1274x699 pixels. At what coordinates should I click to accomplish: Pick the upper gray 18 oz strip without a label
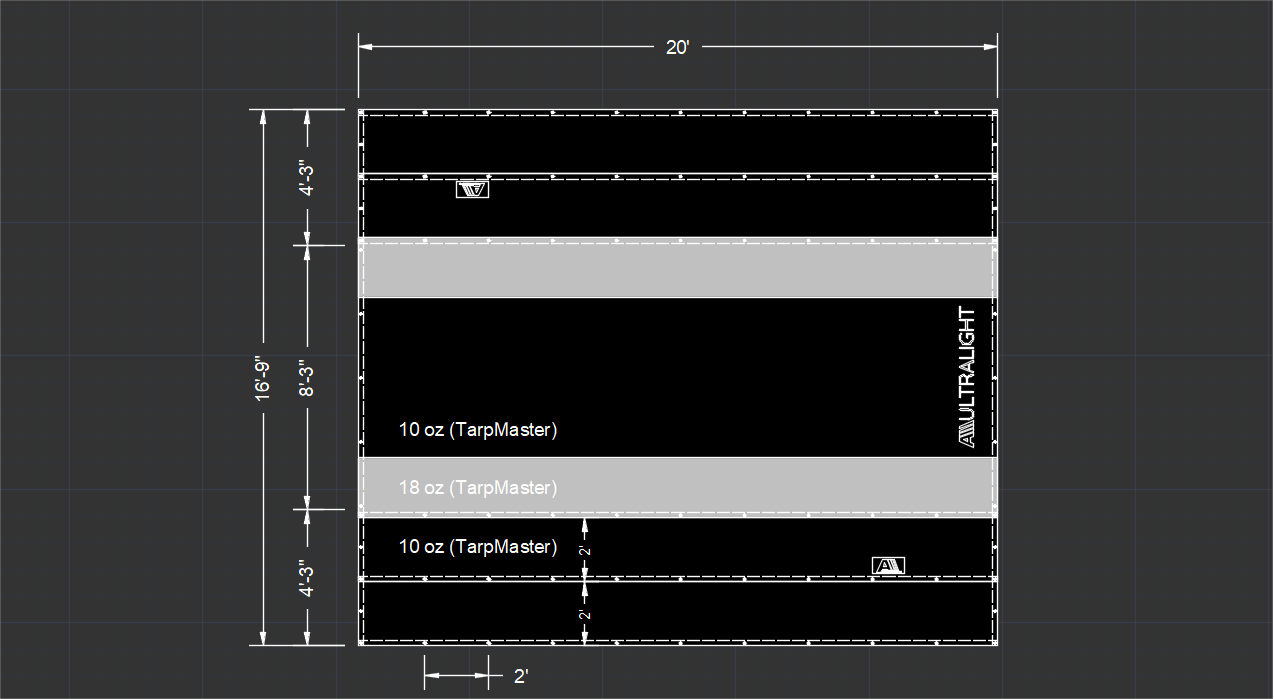point(678,268)
